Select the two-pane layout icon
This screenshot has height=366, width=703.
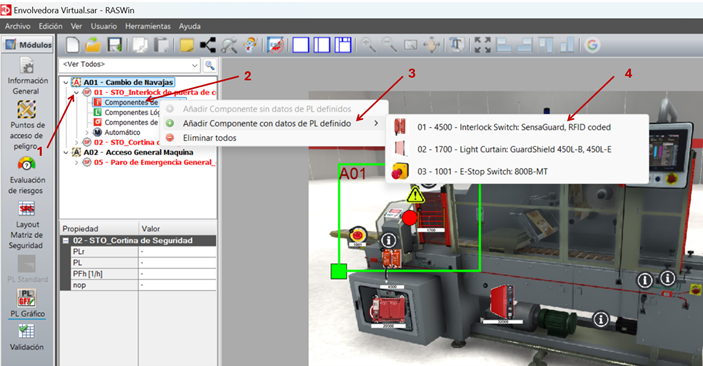(x=321, y=45)
